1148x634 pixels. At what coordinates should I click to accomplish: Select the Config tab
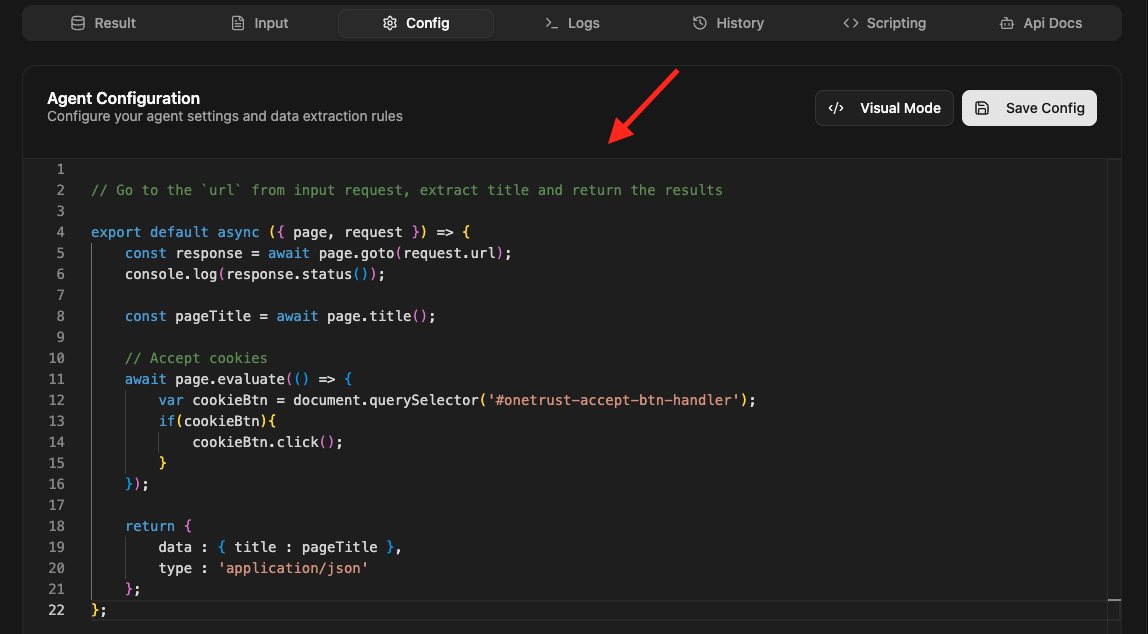(x=416, y=23)
